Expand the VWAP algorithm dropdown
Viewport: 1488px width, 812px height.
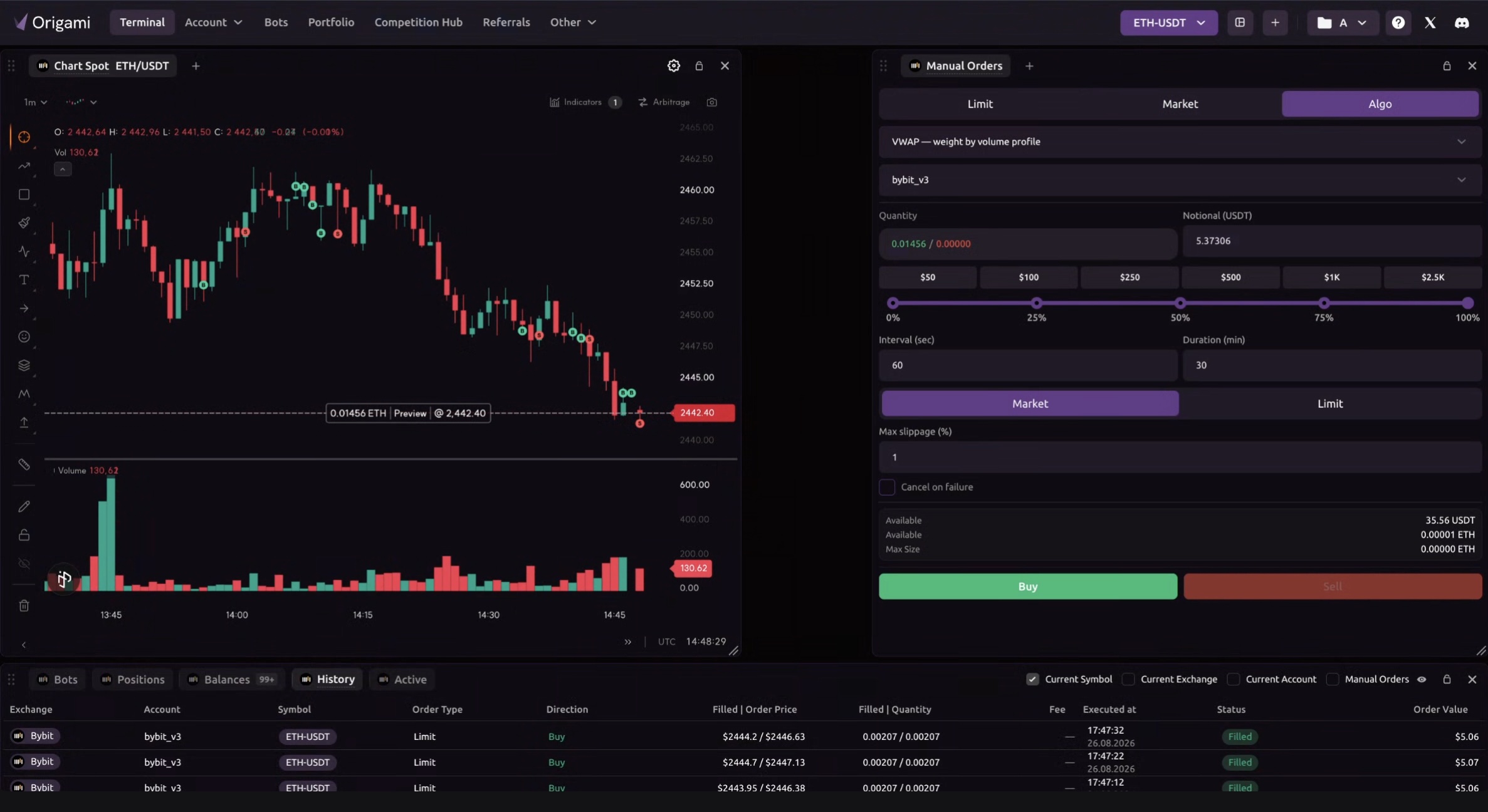coord(1180,142)
